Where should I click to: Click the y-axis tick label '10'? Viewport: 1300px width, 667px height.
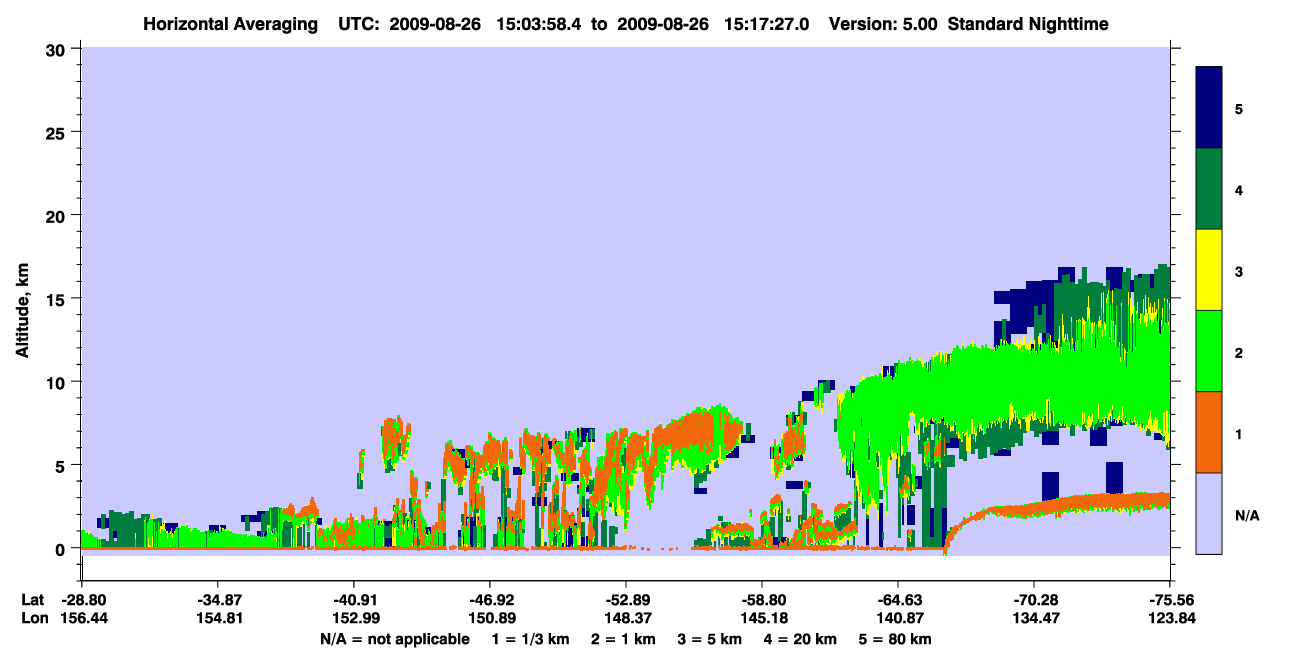(58, 382)
